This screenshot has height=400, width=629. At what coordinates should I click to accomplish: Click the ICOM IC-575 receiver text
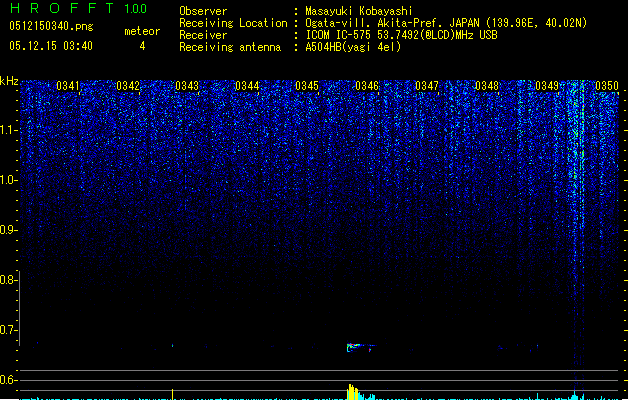click(x=401, y=35)
